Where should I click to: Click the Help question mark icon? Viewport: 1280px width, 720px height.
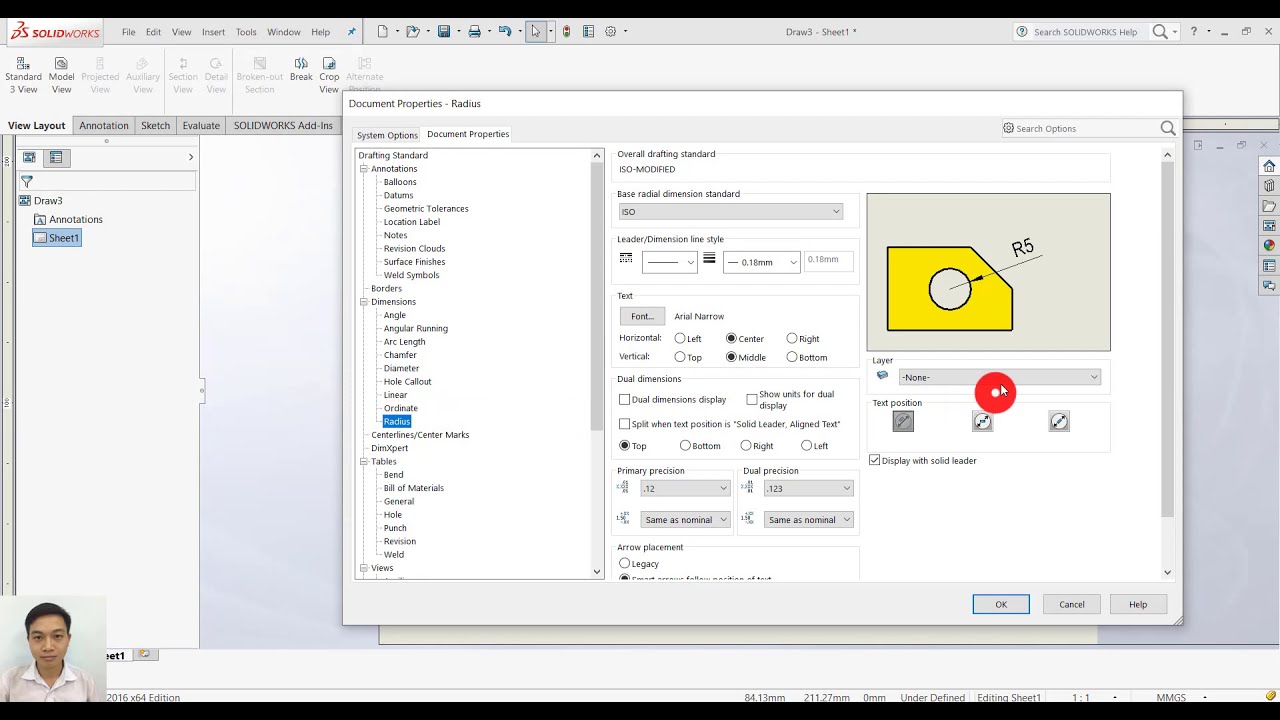[x=1194, y=32]
